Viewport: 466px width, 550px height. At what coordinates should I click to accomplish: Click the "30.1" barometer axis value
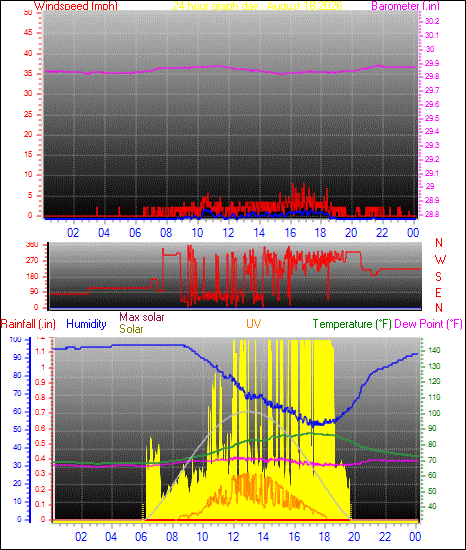(x=432, y=35)
